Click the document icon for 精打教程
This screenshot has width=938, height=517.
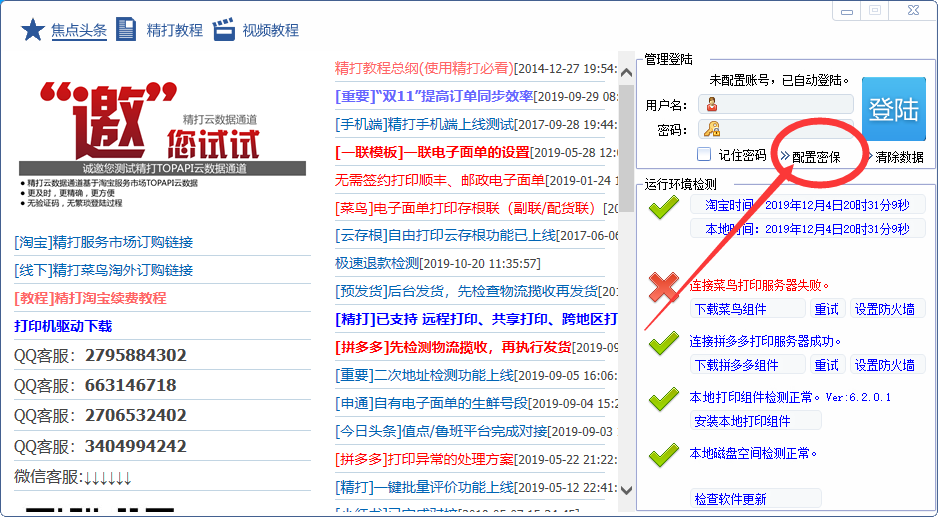126,29
